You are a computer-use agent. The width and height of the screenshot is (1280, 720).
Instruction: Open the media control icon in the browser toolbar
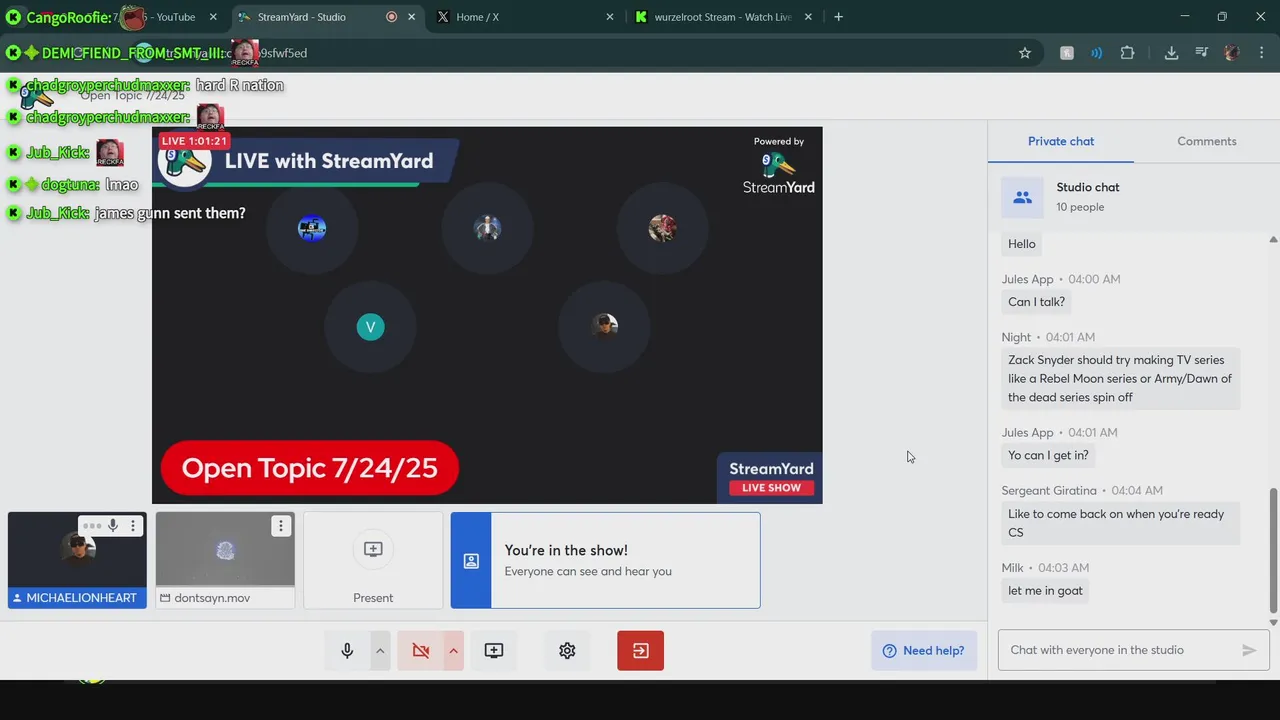[x=1202, y=53]
